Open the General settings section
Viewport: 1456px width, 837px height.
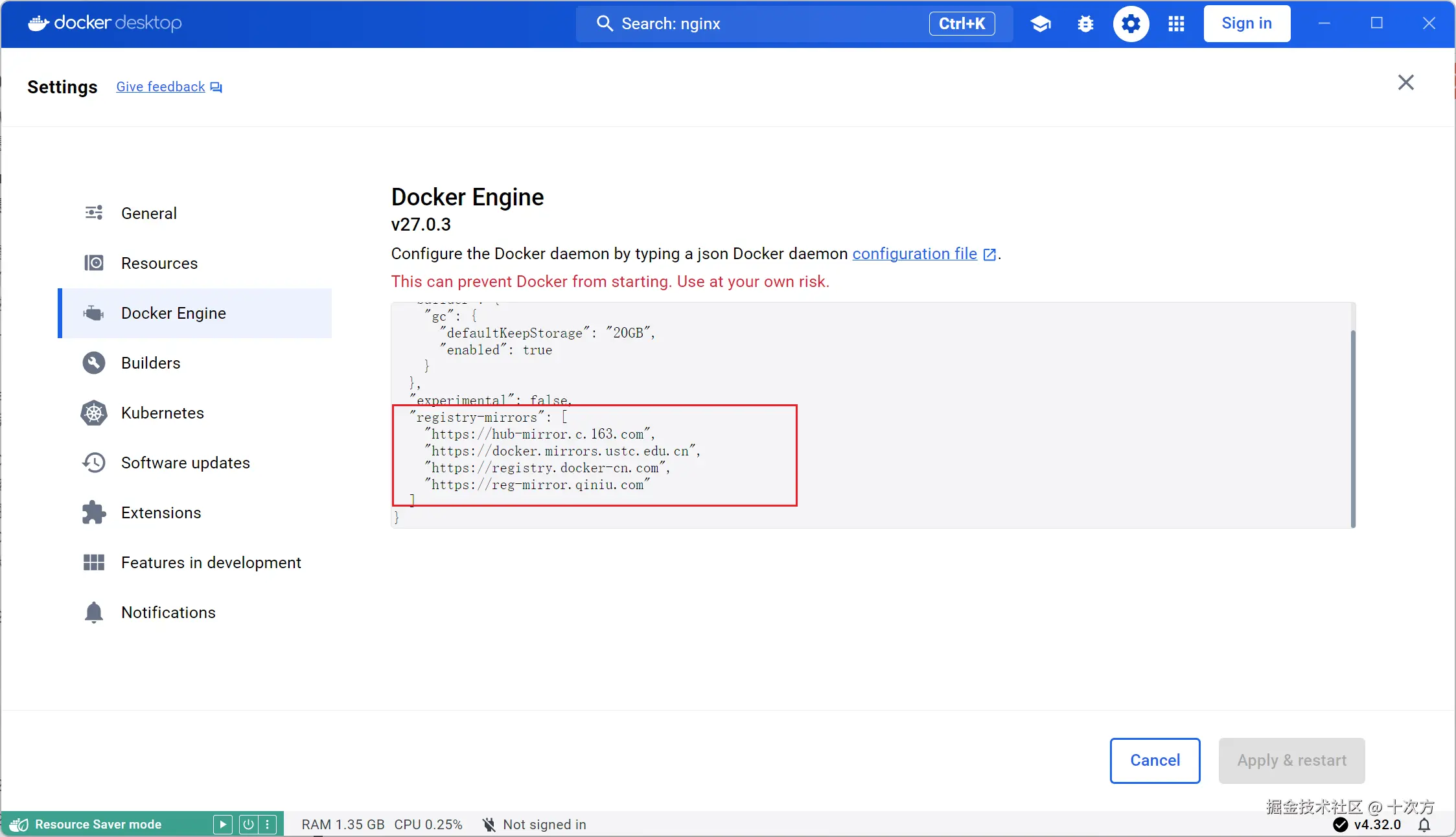point(194,213)
